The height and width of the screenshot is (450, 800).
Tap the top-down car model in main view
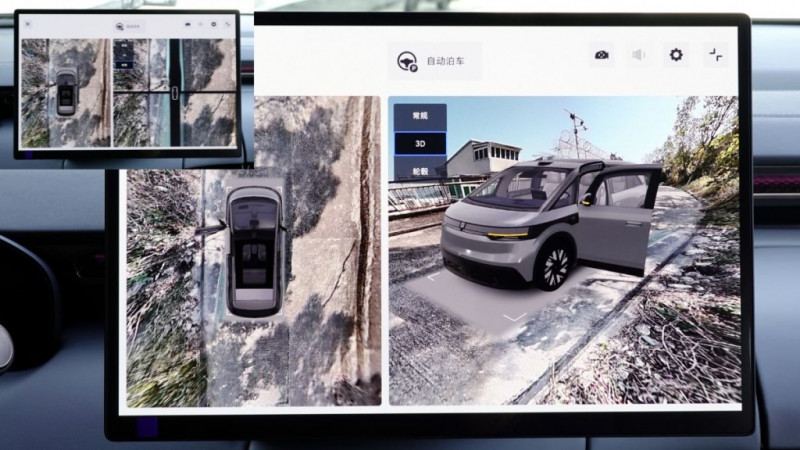254,252
